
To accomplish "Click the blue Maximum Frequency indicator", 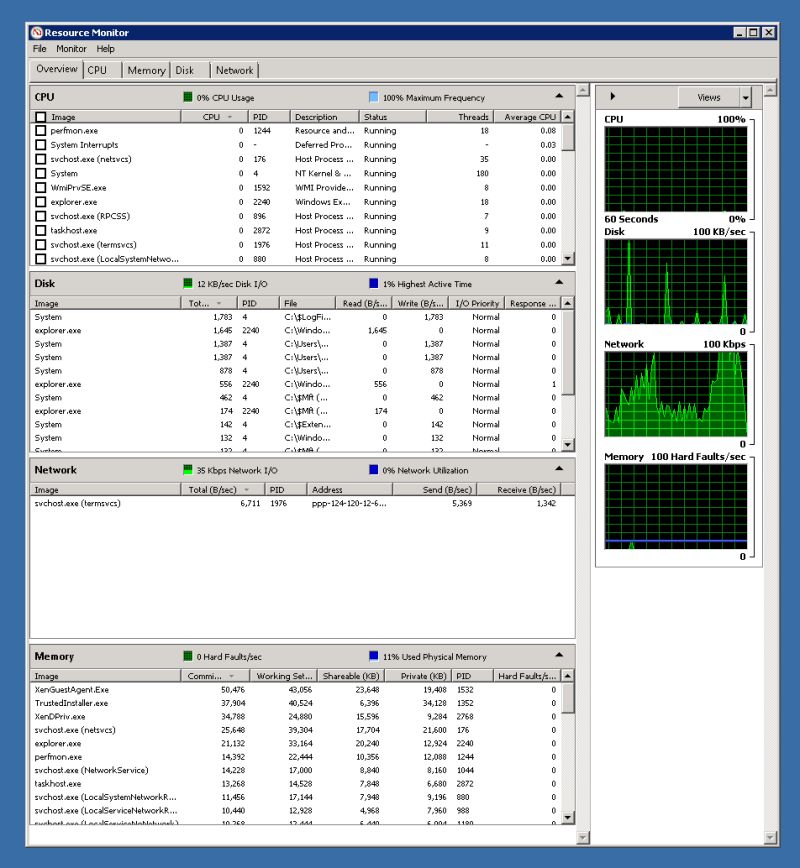I will [x=372, y=96].
